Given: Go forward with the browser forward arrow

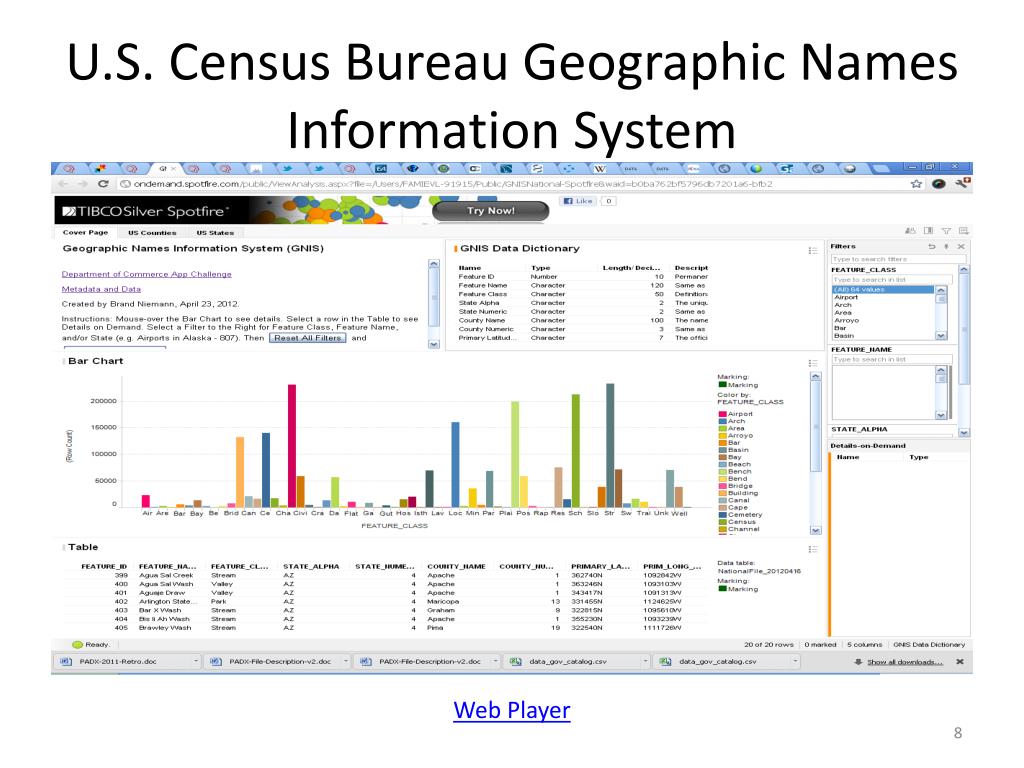Looking at the screenshot, I should click(x=83, y=184).
